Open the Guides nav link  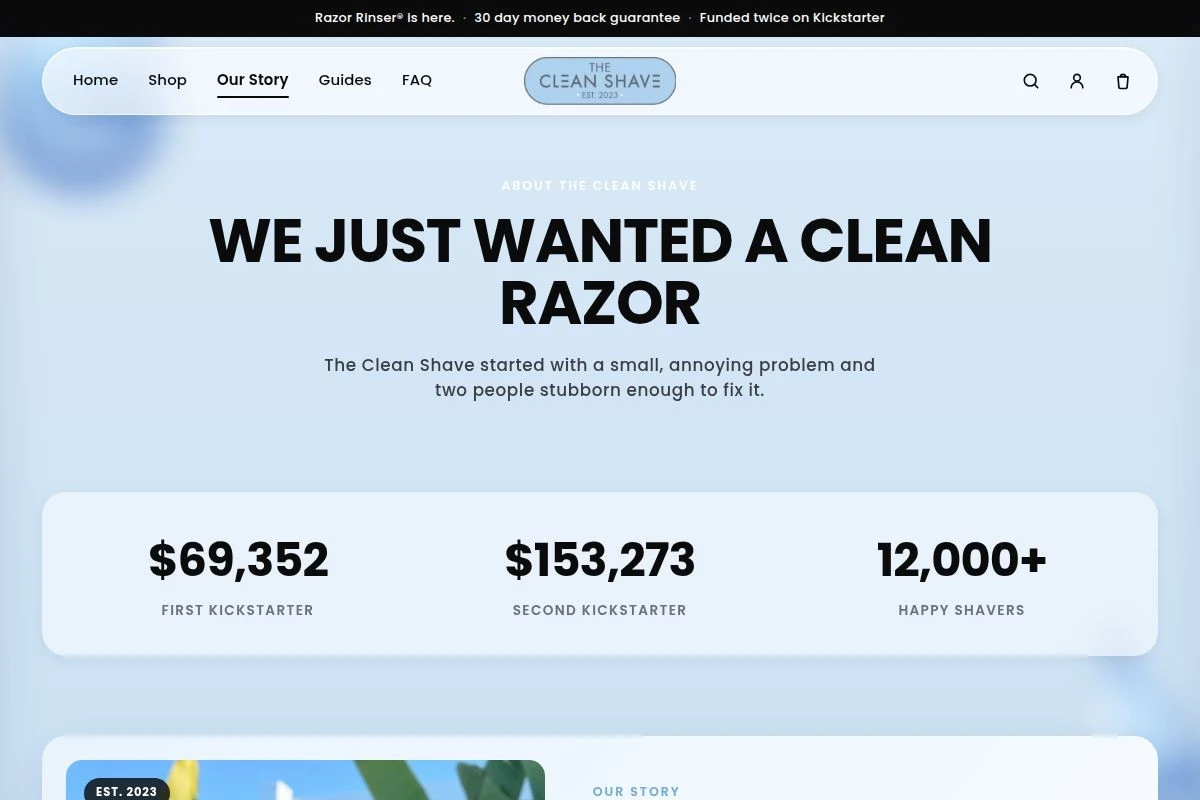[345, 80]
